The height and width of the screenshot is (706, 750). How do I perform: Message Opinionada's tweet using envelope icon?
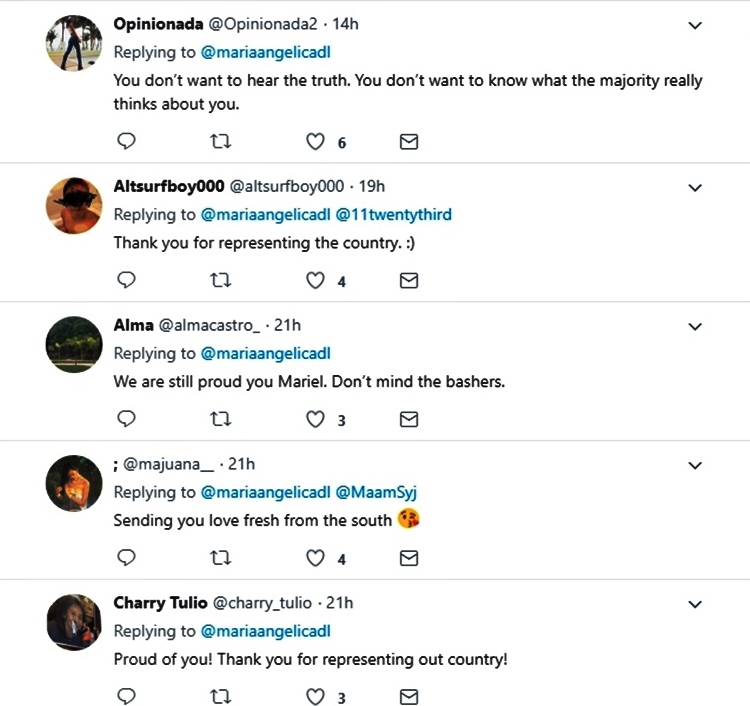tap(408, 142)
